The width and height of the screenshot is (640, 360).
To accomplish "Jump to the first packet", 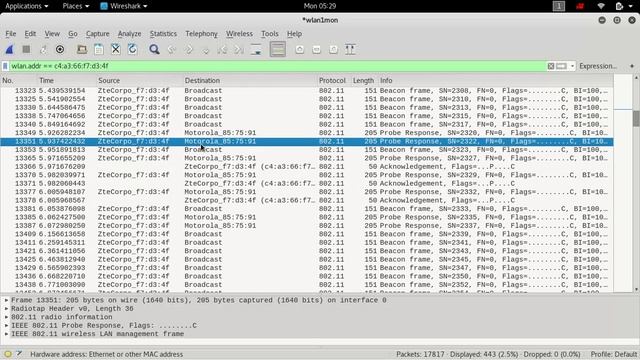I will (x=222, y=49).
